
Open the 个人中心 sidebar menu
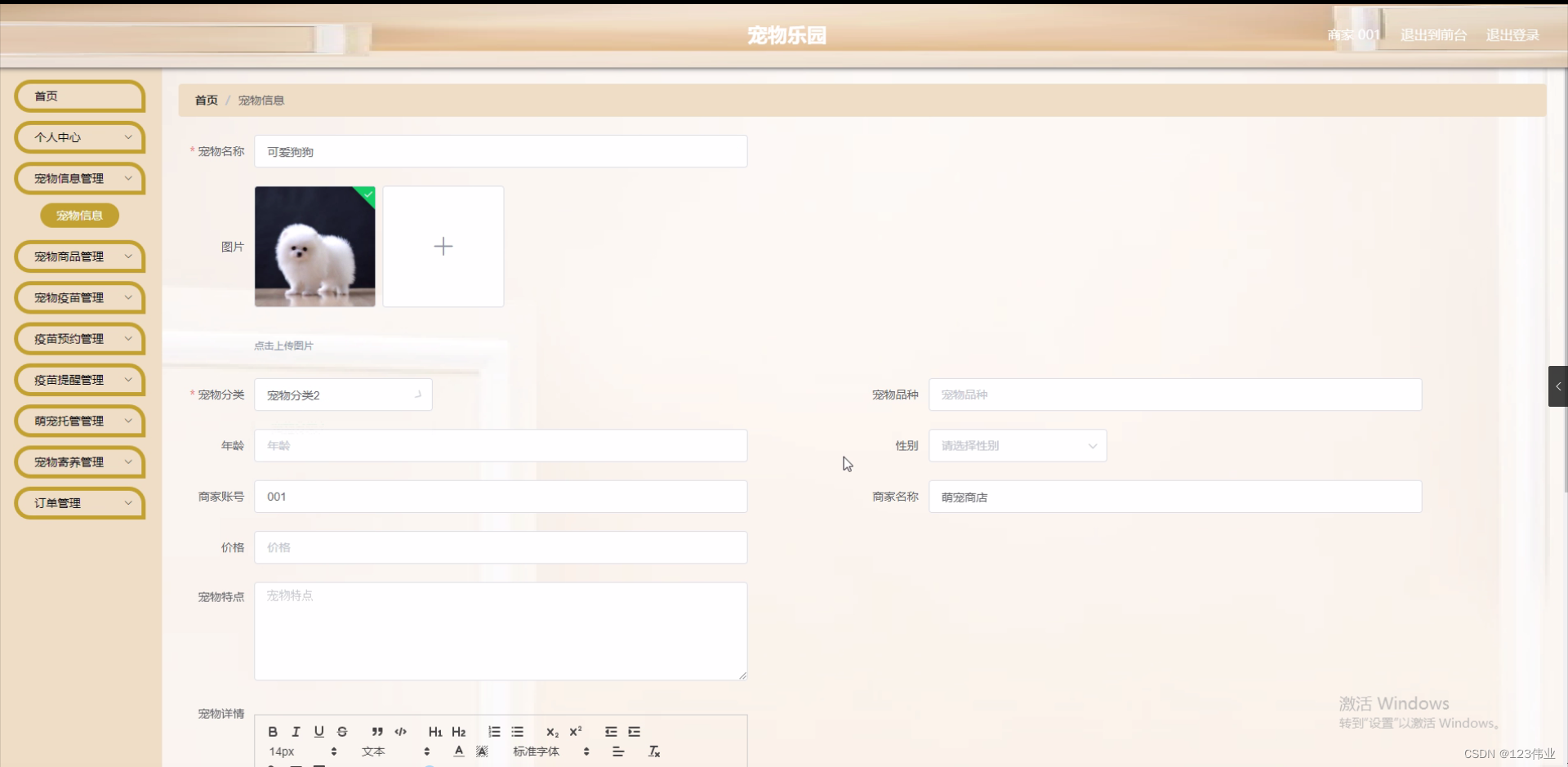click(79, 137)
